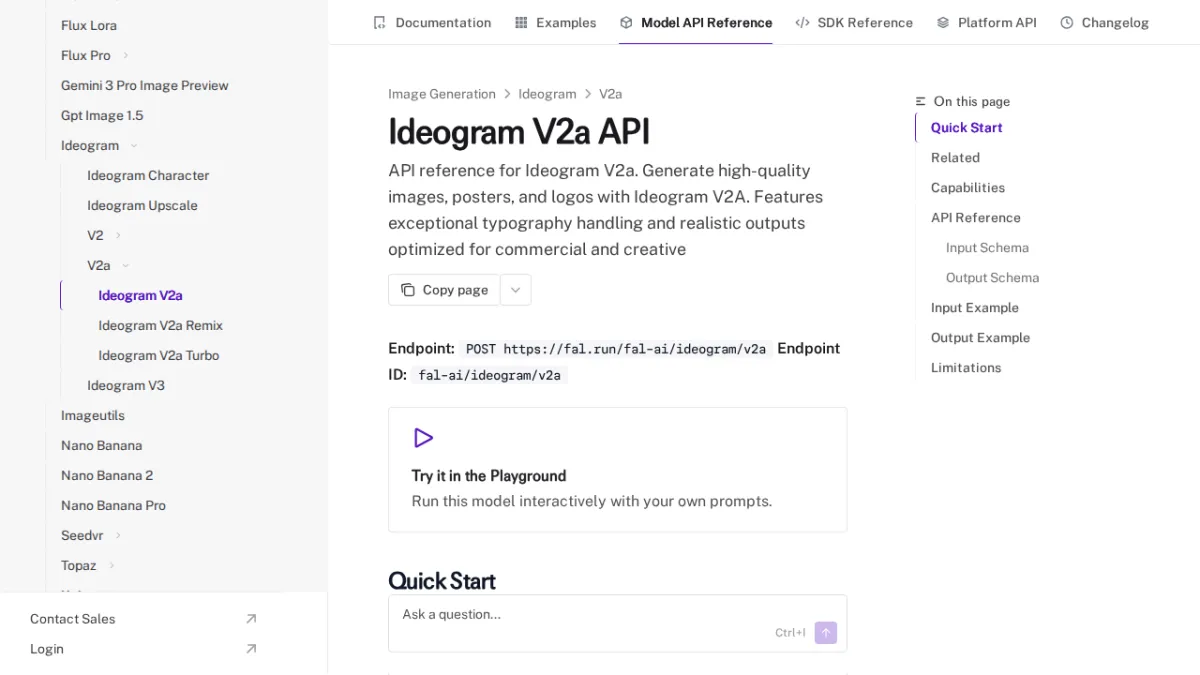The image size is (1200, 675).
Task: Click the fal-ai/ideogram/v2a endpoint ID code
Action: 489,376
